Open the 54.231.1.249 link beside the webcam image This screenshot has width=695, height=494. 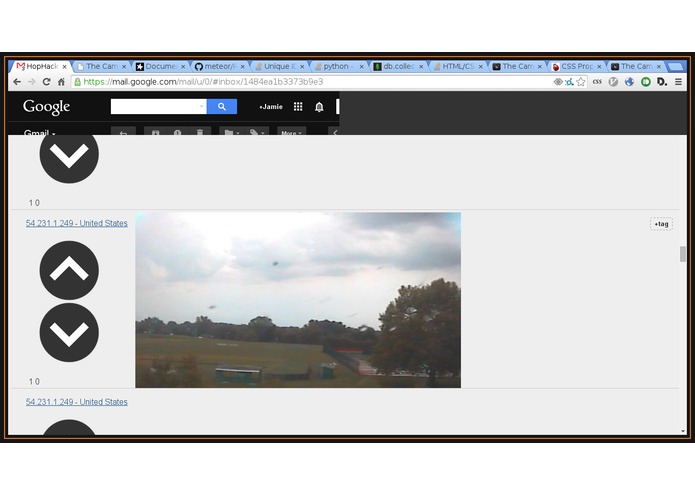[77, 223]
